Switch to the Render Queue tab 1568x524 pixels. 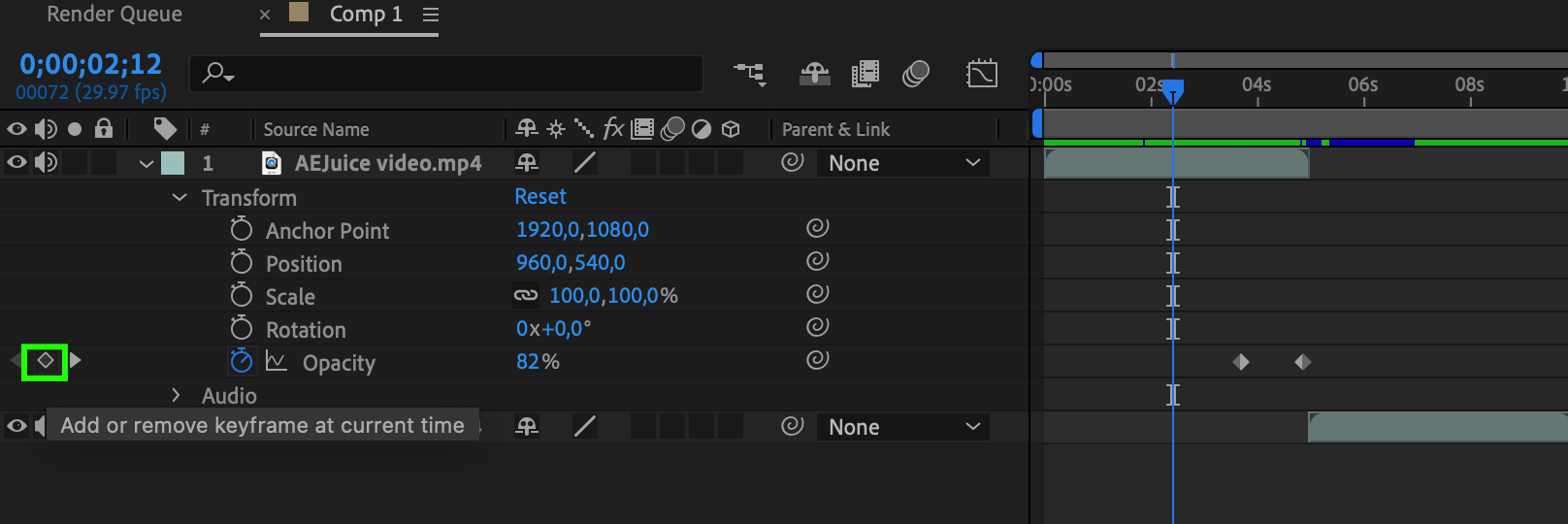(x=114, y=15)
